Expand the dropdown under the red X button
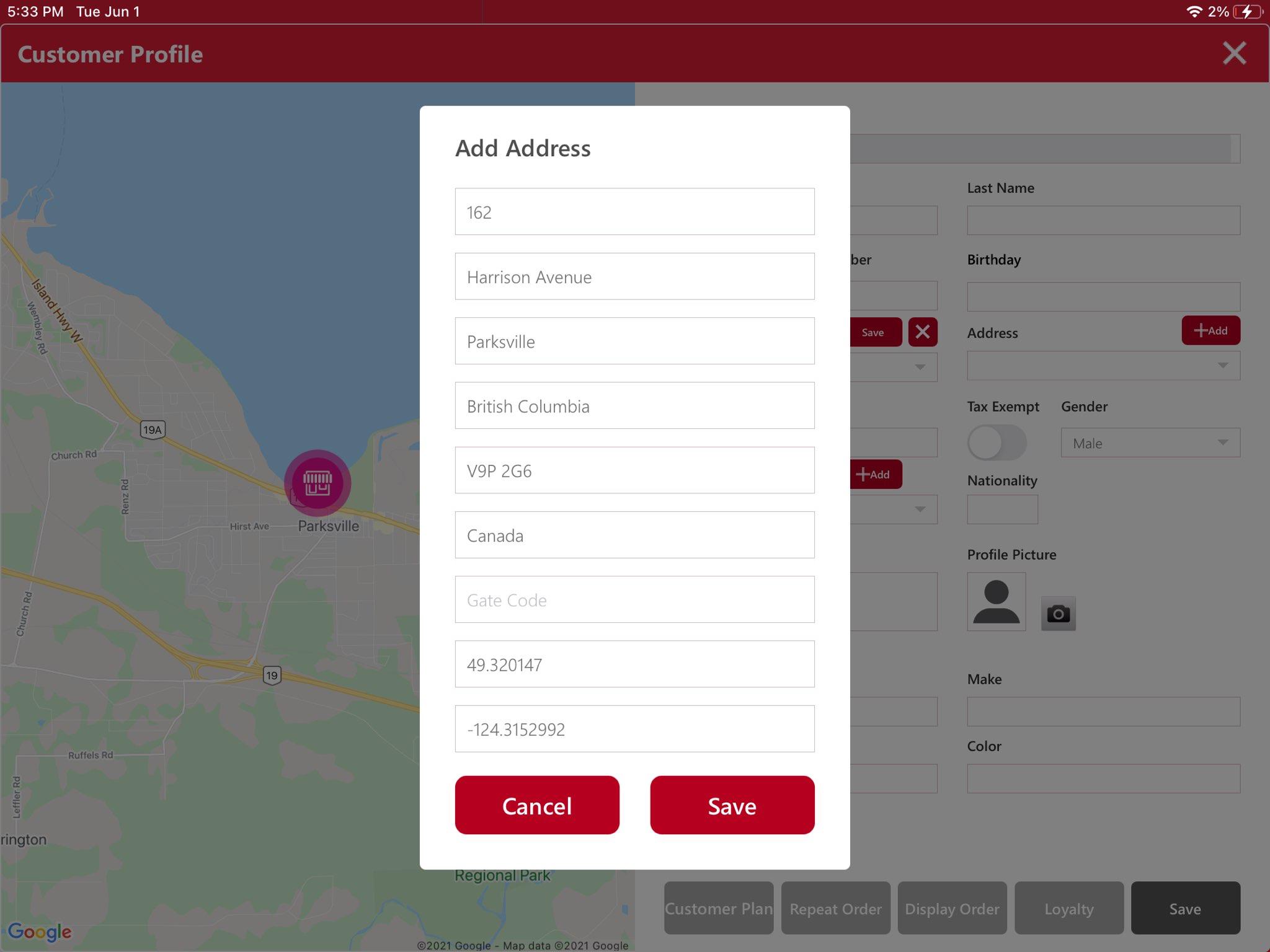The width and height of the screenshot is (1270, 952). pos(894,367)
